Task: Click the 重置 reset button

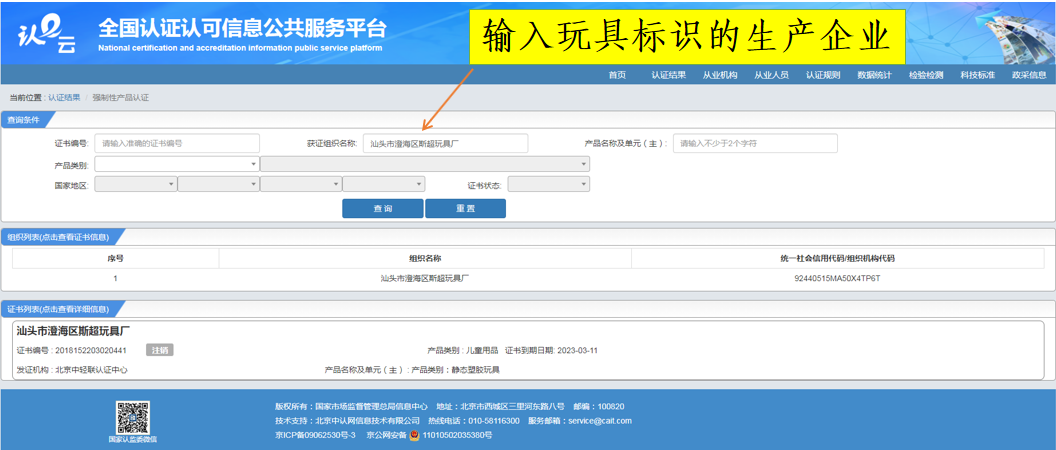Action: click(465, 208)
